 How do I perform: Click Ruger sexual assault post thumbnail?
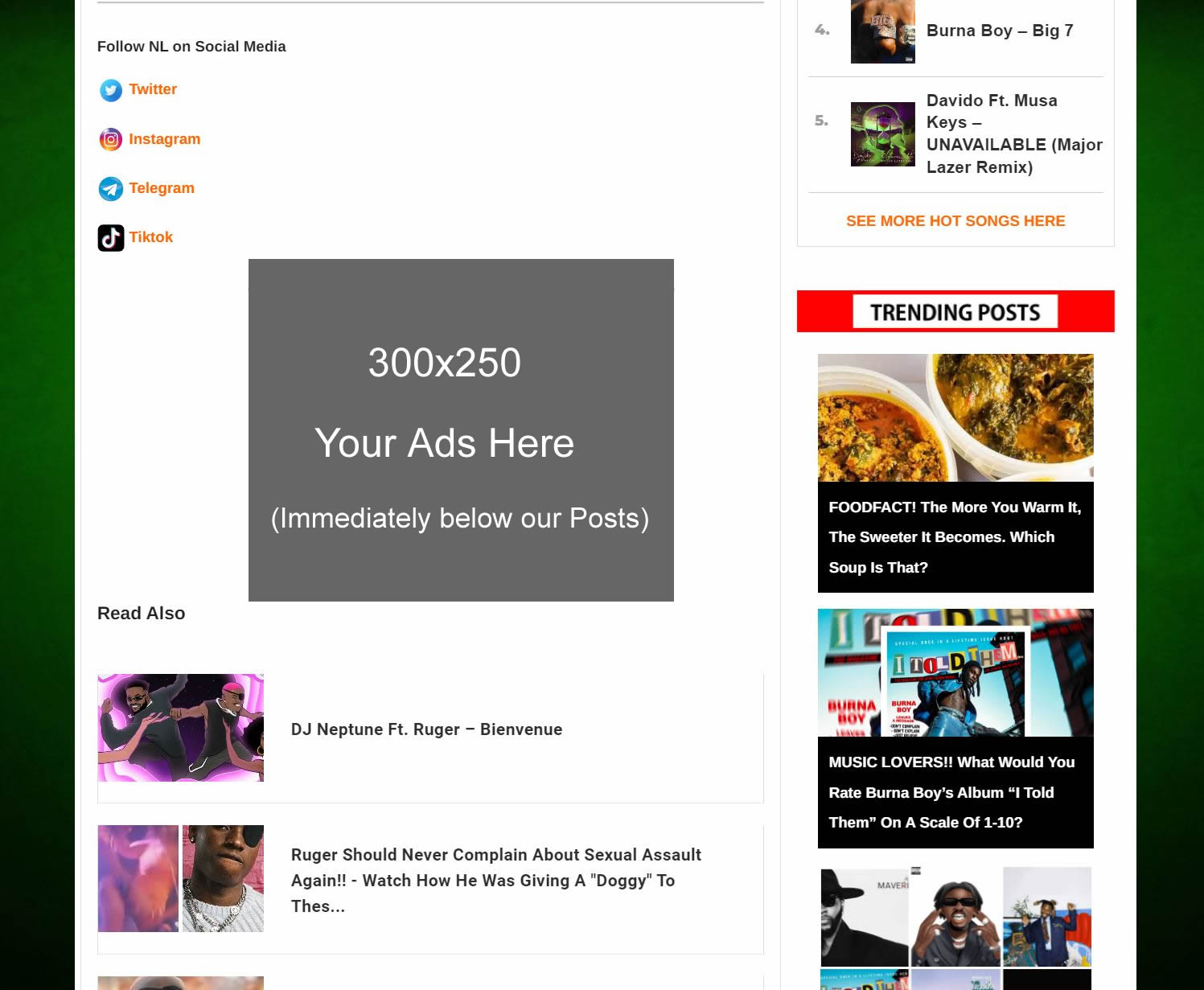[181, 878]
